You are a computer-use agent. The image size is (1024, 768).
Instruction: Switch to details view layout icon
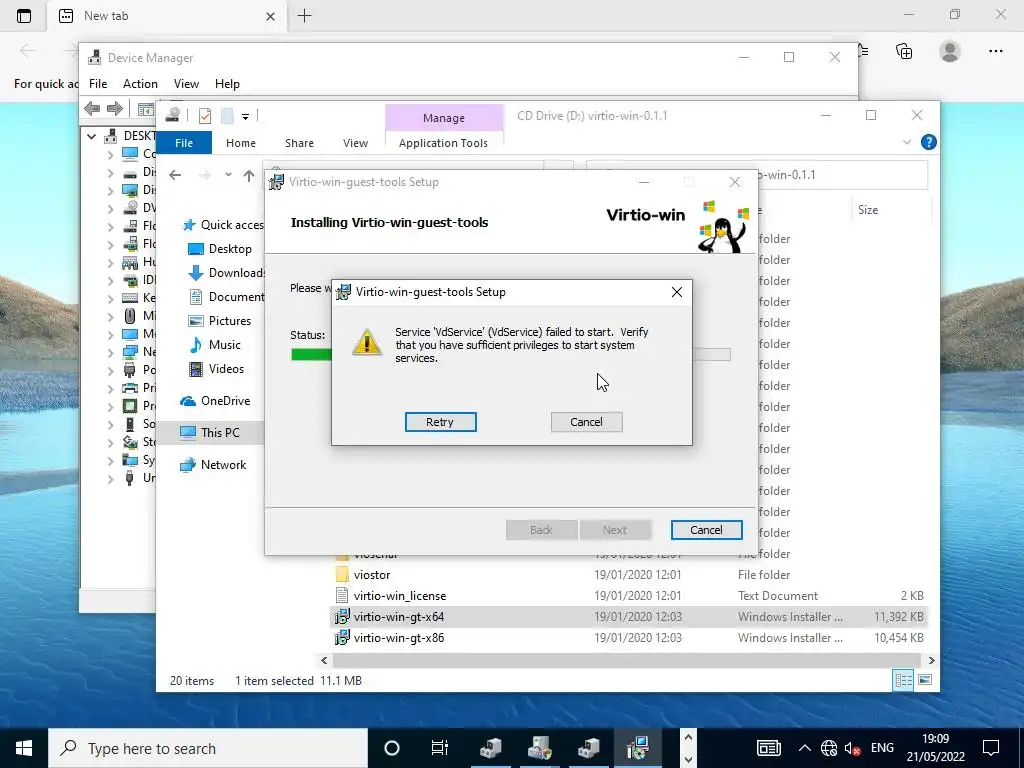(x=903, y=680)
